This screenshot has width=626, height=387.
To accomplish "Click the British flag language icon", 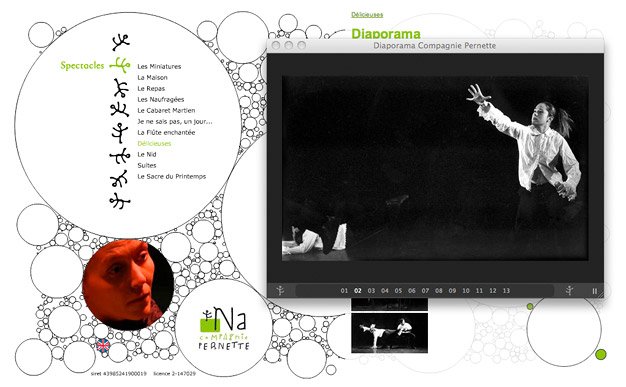I will [x=103, y=345].
